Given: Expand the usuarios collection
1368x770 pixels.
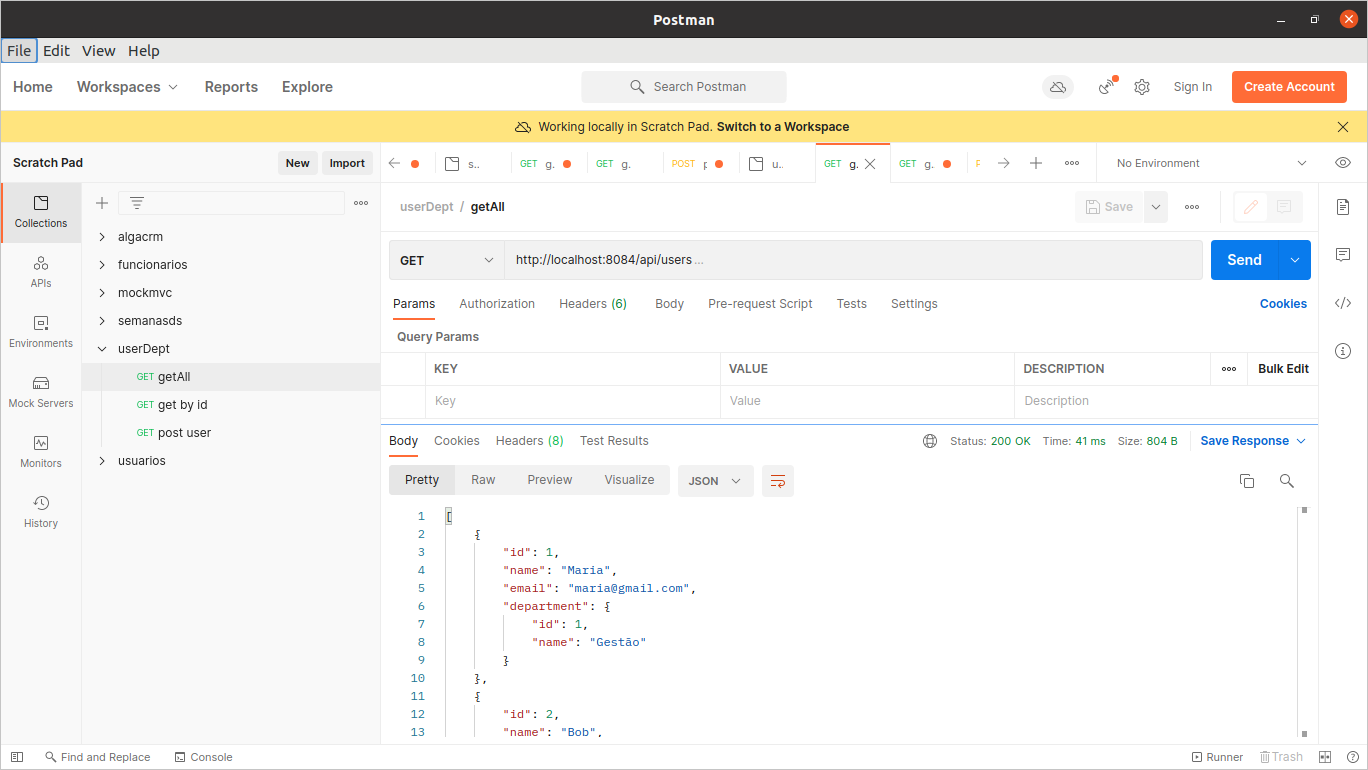Looking at the screenshot, I should click(x=102, y=461).
